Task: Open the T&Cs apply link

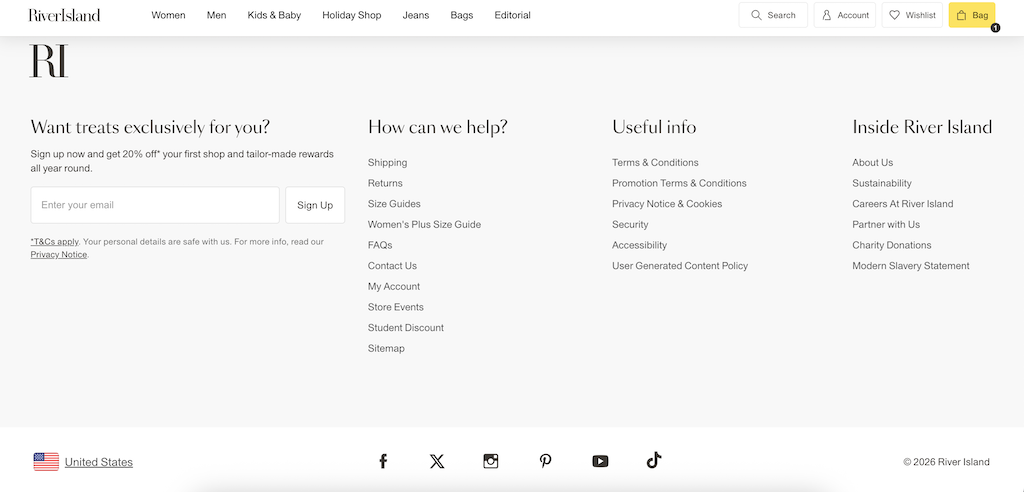Action: [54, 242]
